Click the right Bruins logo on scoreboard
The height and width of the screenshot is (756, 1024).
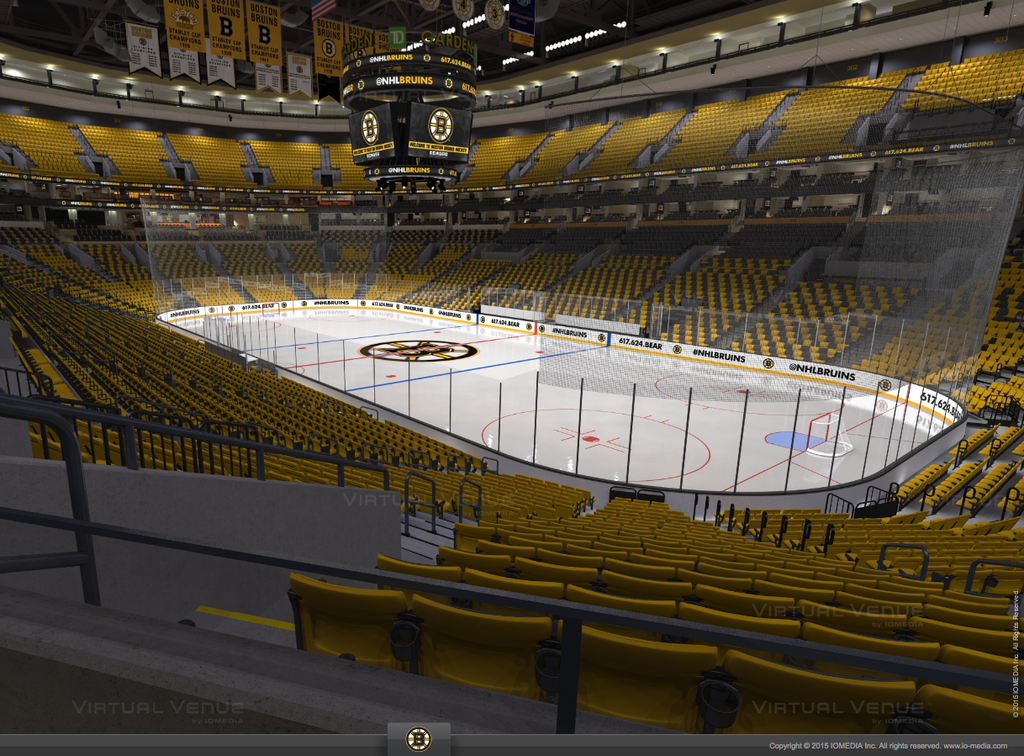click(440, 125)
